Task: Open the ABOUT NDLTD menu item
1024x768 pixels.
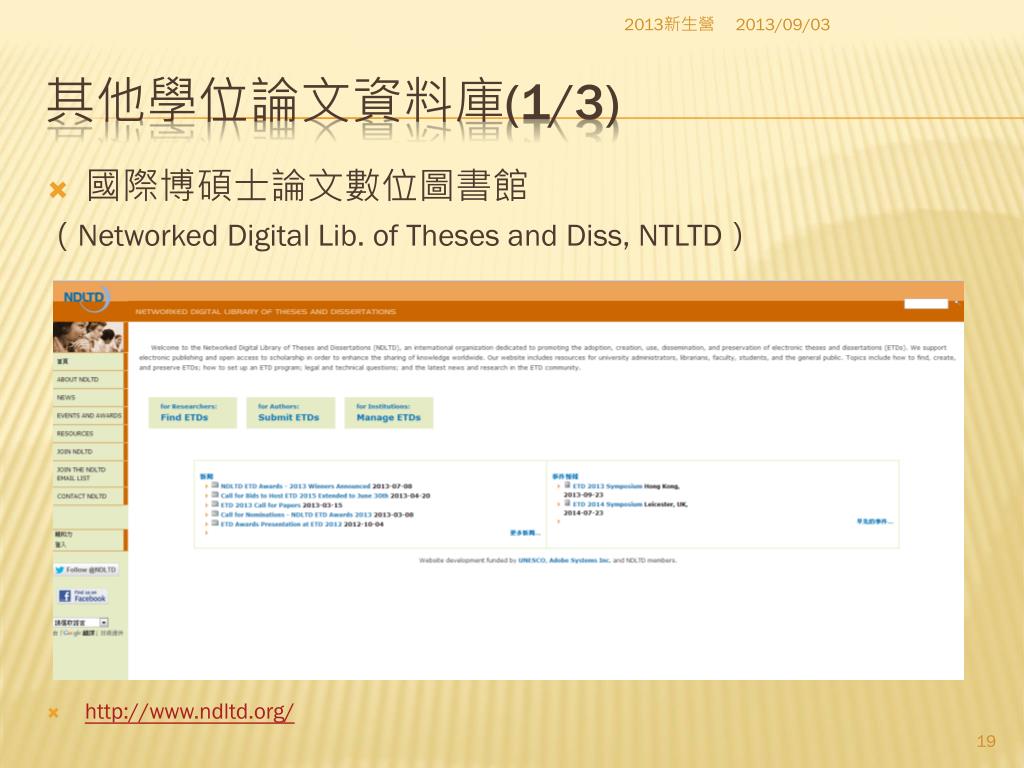Action: click(x=88, y=379)
